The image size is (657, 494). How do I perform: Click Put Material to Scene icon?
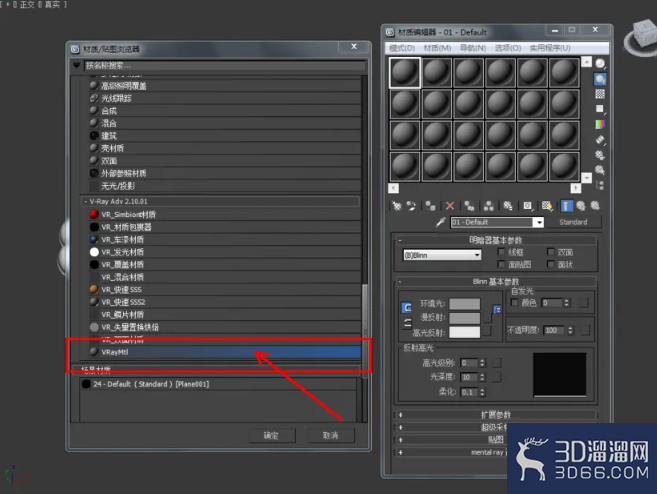411,206
